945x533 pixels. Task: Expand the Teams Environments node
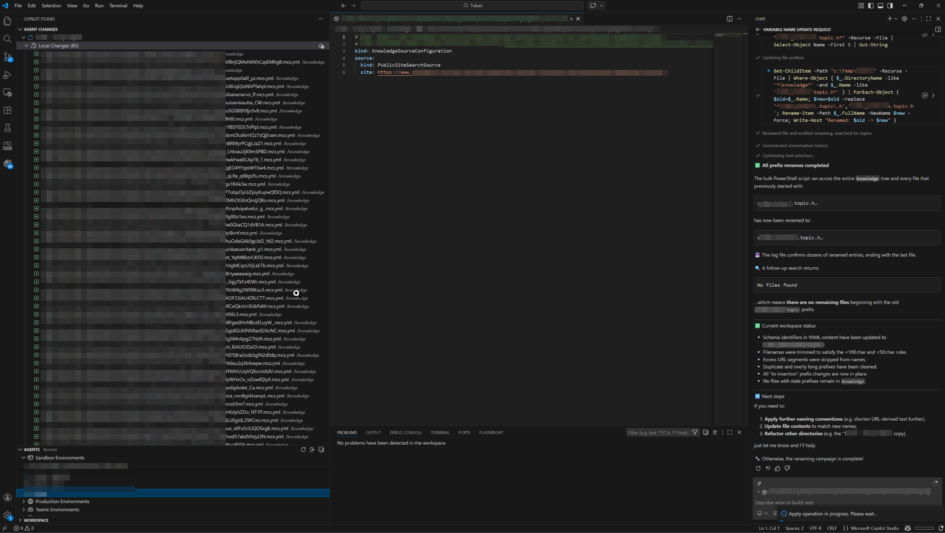tap(24, 509)
